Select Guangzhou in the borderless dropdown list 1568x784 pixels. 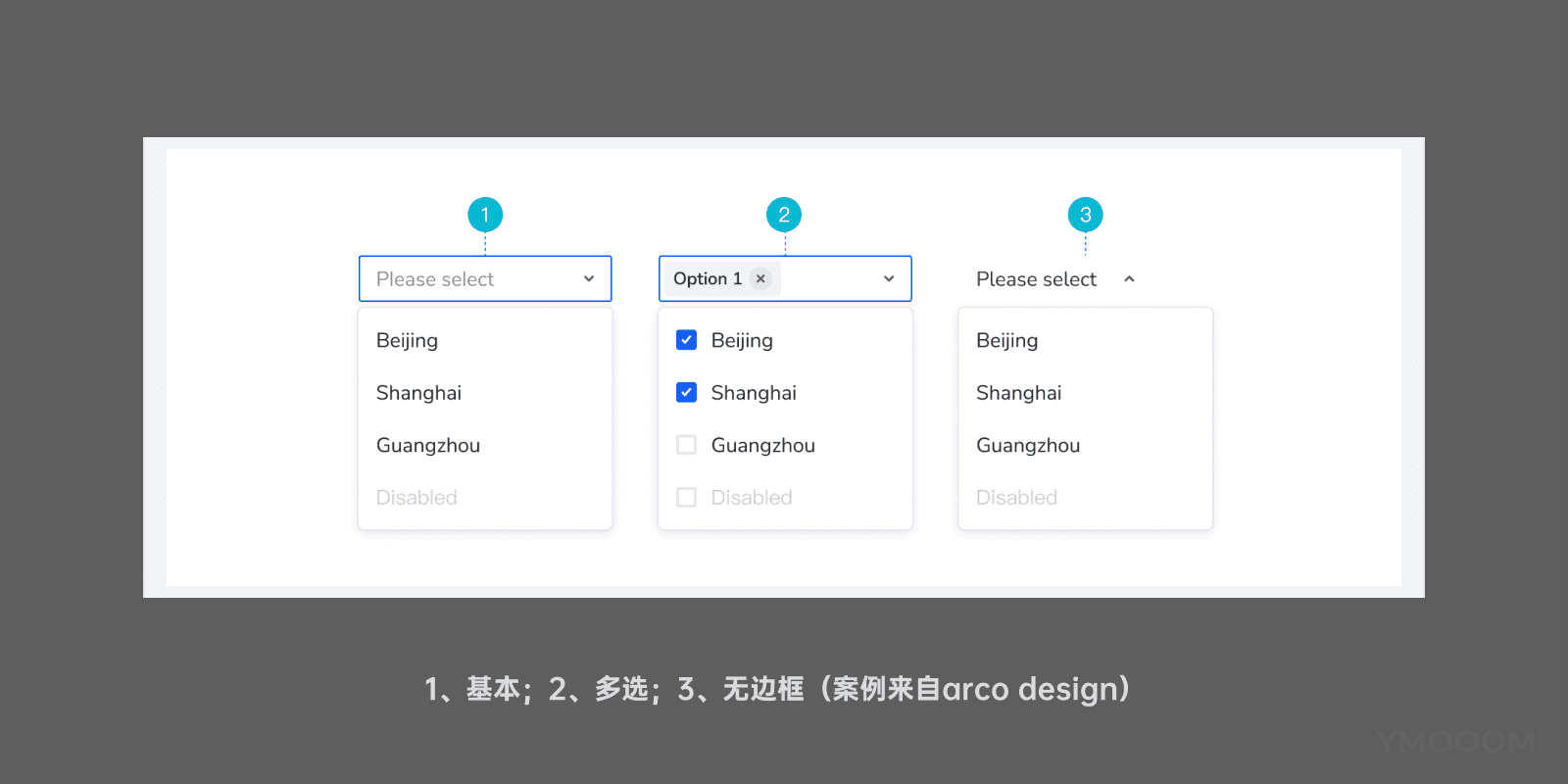1085,445
